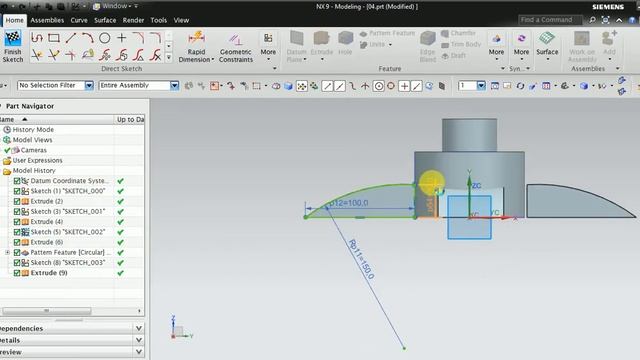Open the Direct Sketch More dropdown

coord(268,47)
